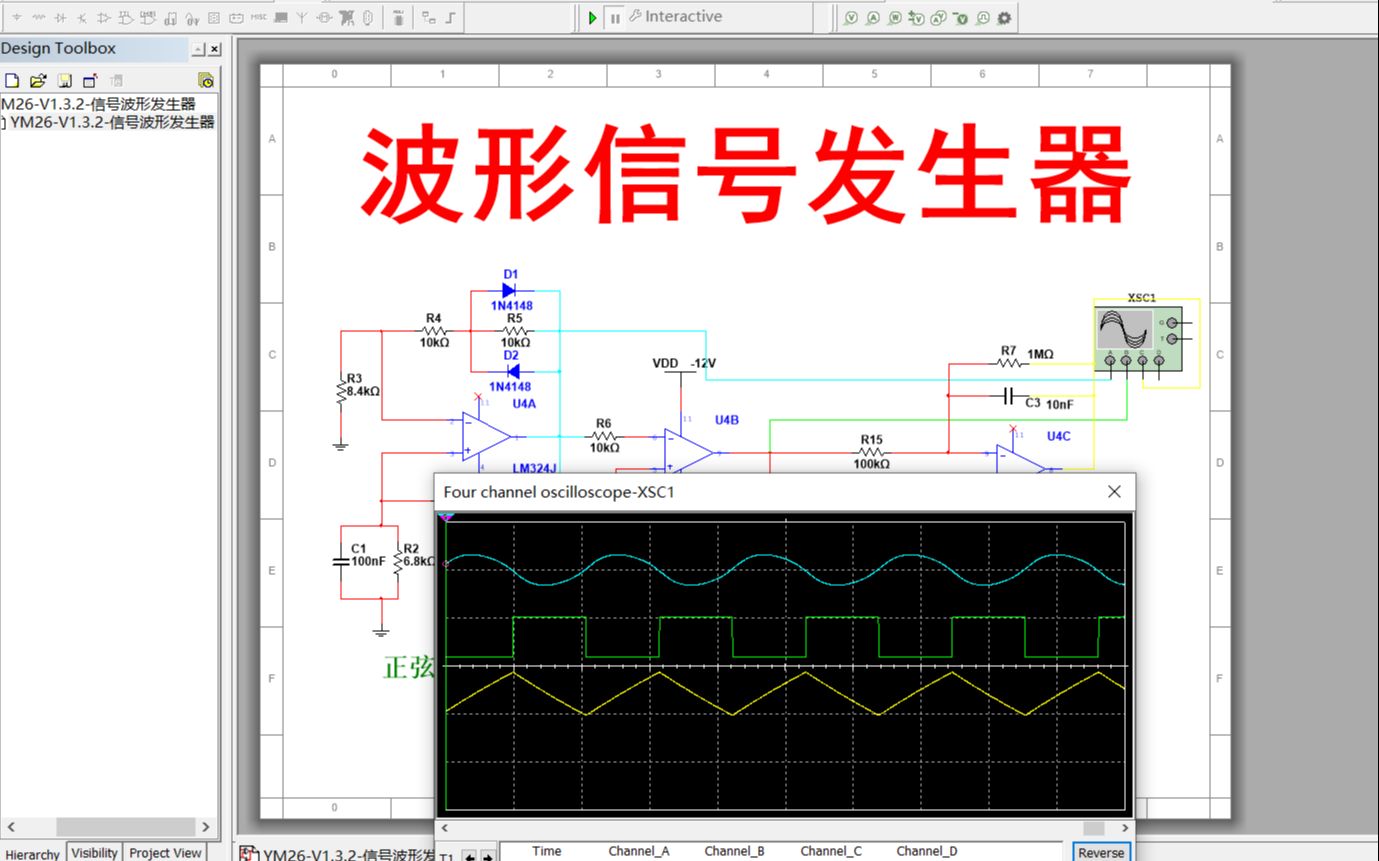Toggle the Reverse background on the oscilloscope
Screen dimensions: 1379x861
(1100, 853)
